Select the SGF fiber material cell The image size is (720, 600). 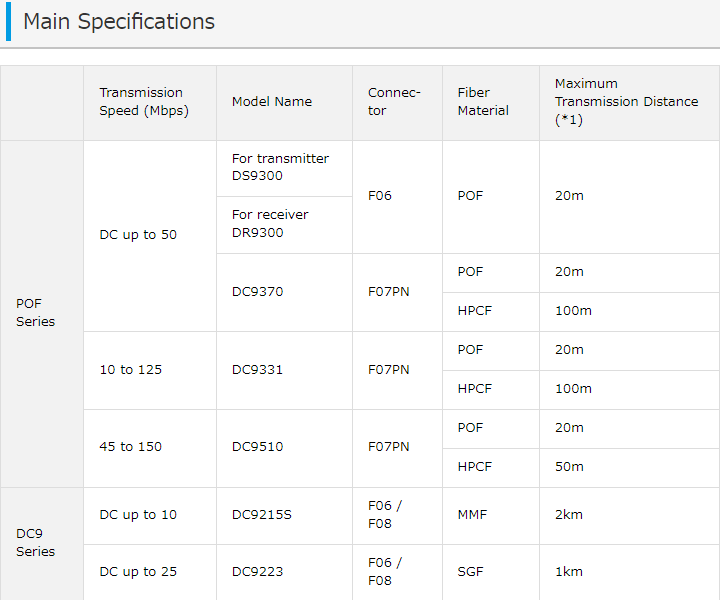pyautogui.click(x=490, y=572)
